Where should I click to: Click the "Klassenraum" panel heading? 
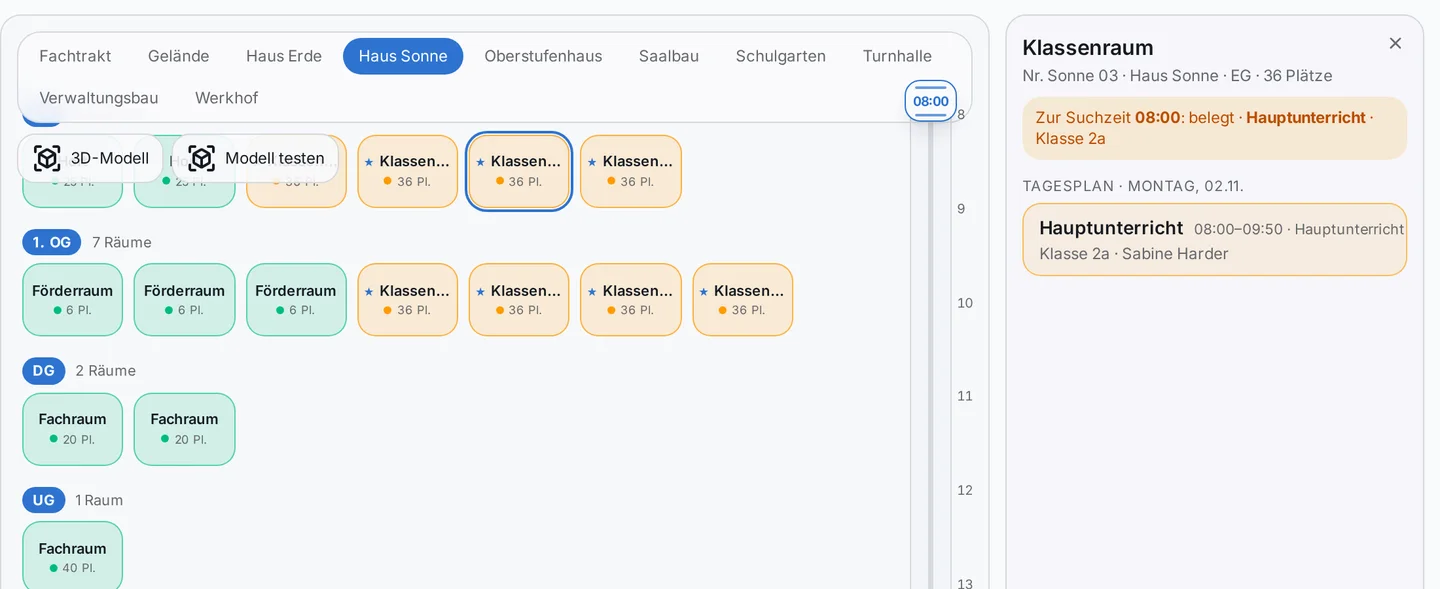[x=1088, y=47]
